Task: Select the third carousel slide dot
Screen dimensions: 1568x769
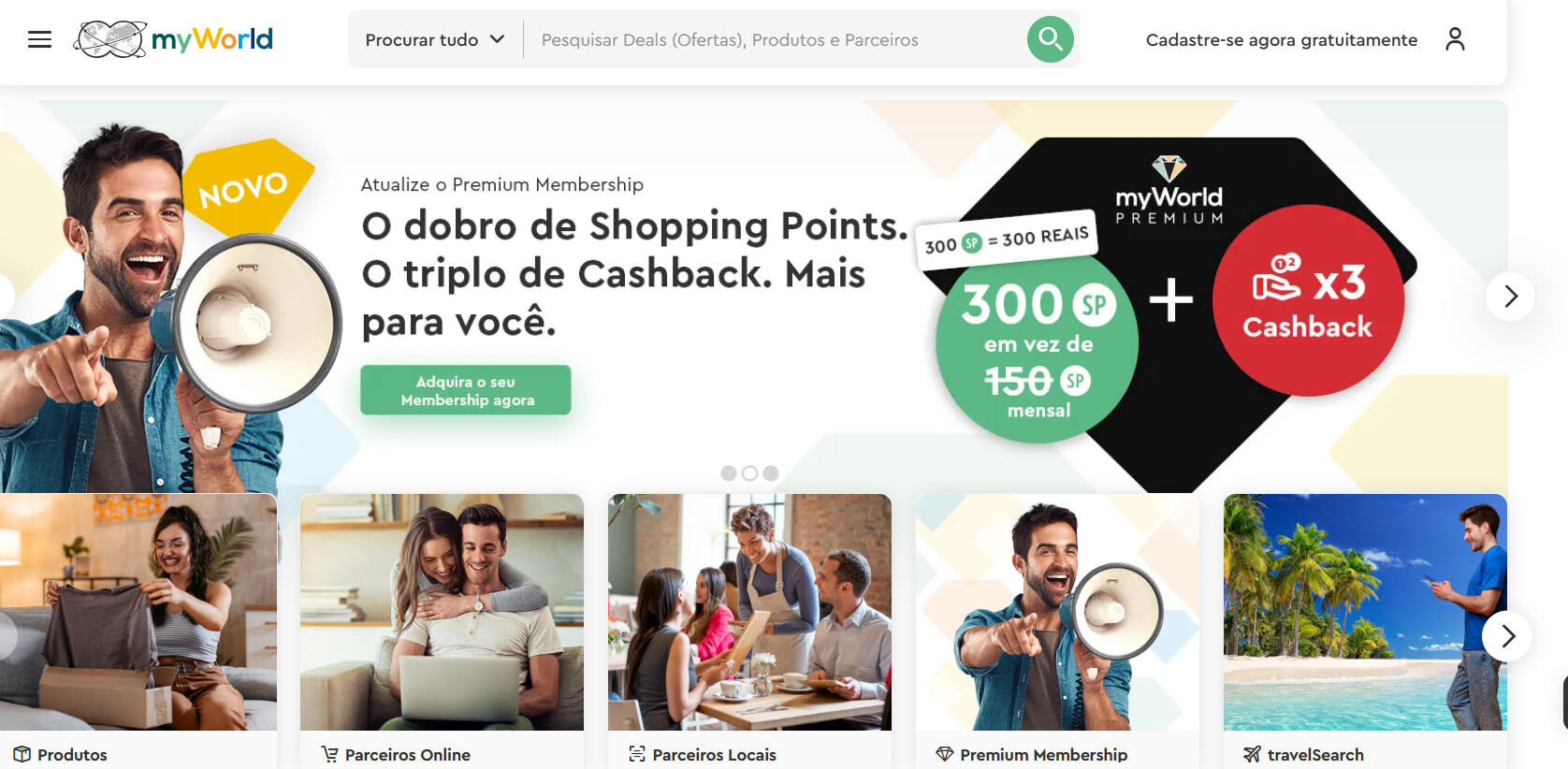Action: coord(771,473)
